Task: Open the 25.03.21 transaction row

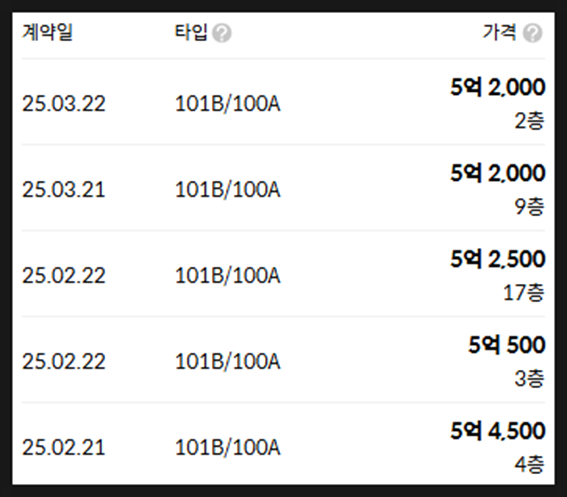Action: click(284, 188)
